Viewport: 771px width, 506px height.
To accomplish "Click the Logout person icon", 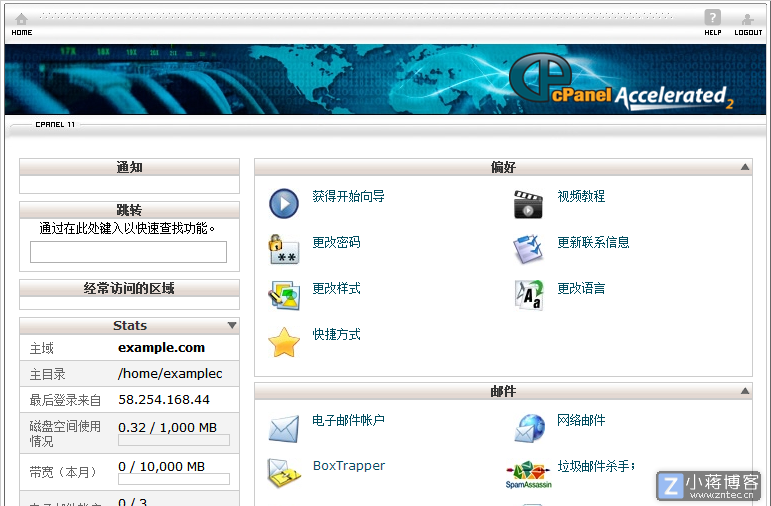I will tap(747, 19).
